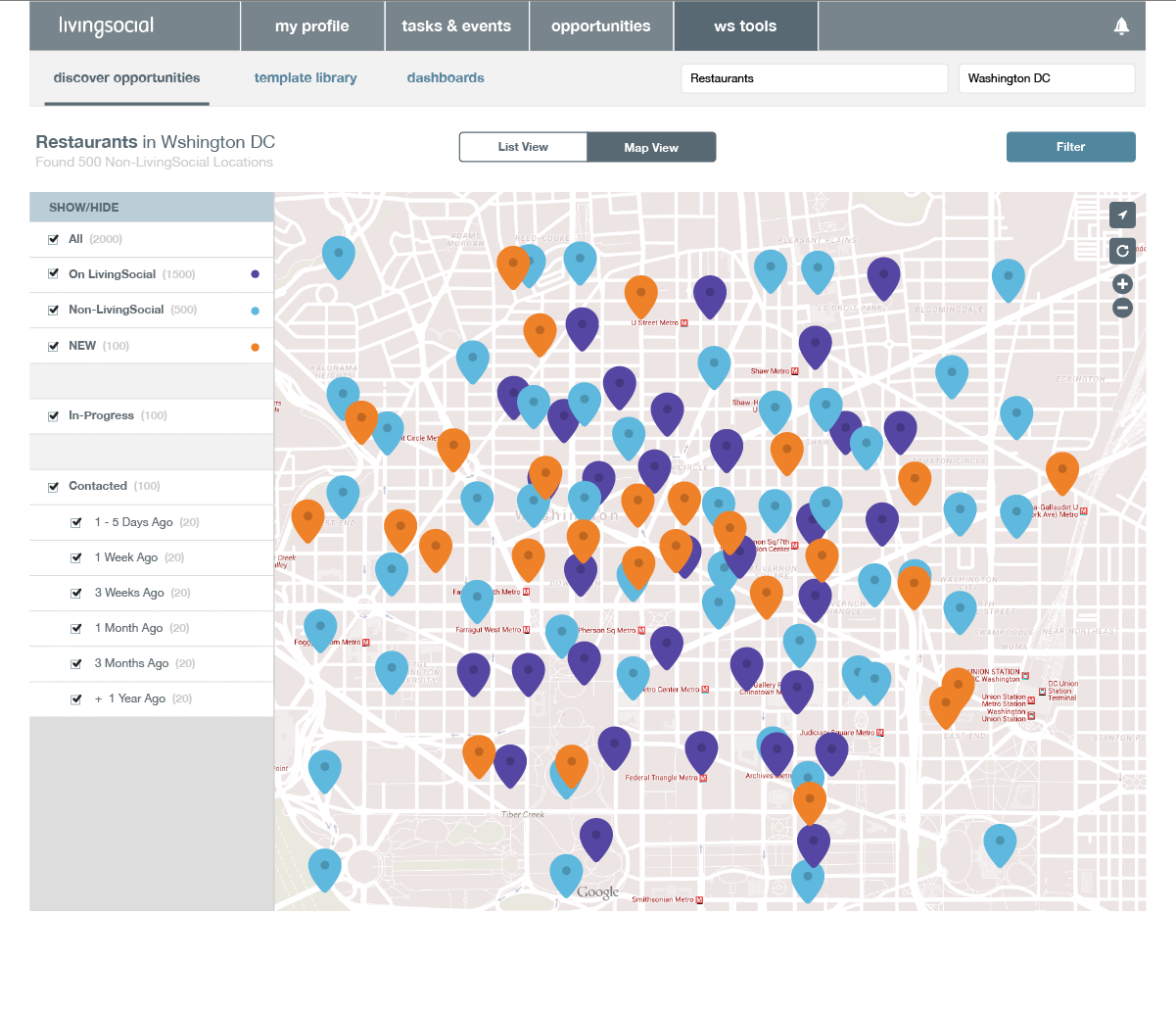The width and height of the screenshot is (1176, 1011).
Task: Click the 'Farragut West Metro' map label
Action: point(489,630)
